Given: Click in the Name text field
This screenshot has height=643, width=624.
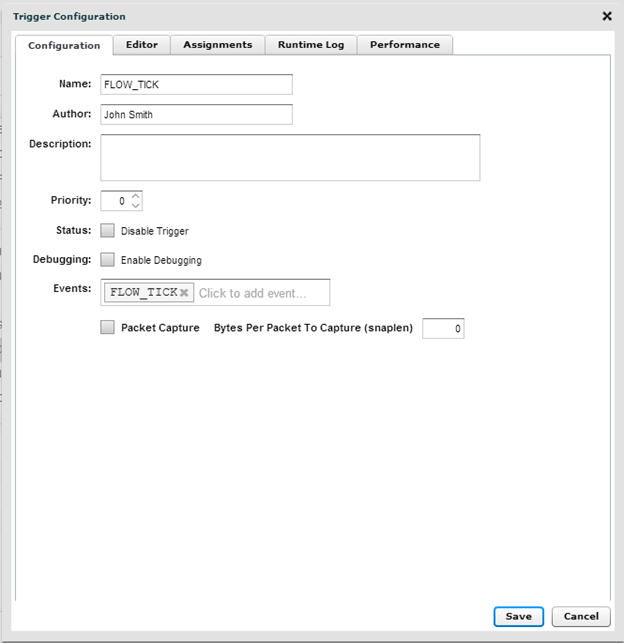Looking at the screenshot, I should pyautogui.click(x=196, y=85).
